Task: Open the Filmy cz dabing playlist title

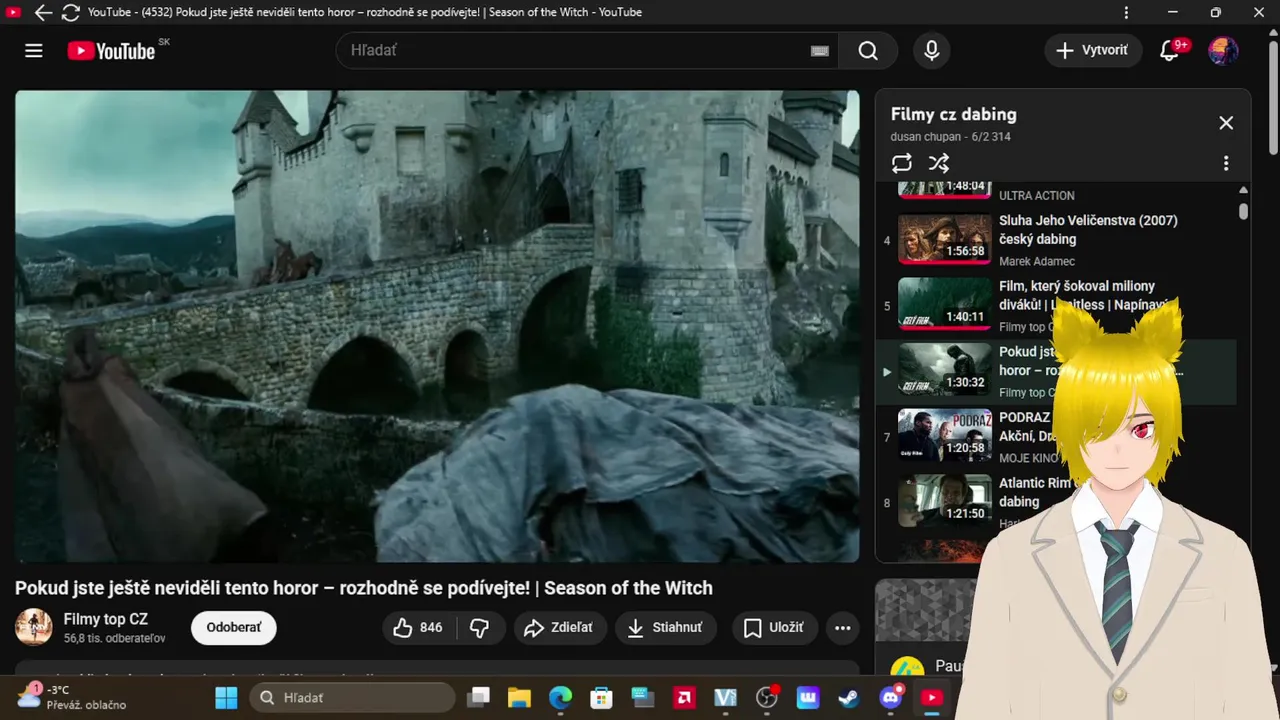Action: point(954,114)
